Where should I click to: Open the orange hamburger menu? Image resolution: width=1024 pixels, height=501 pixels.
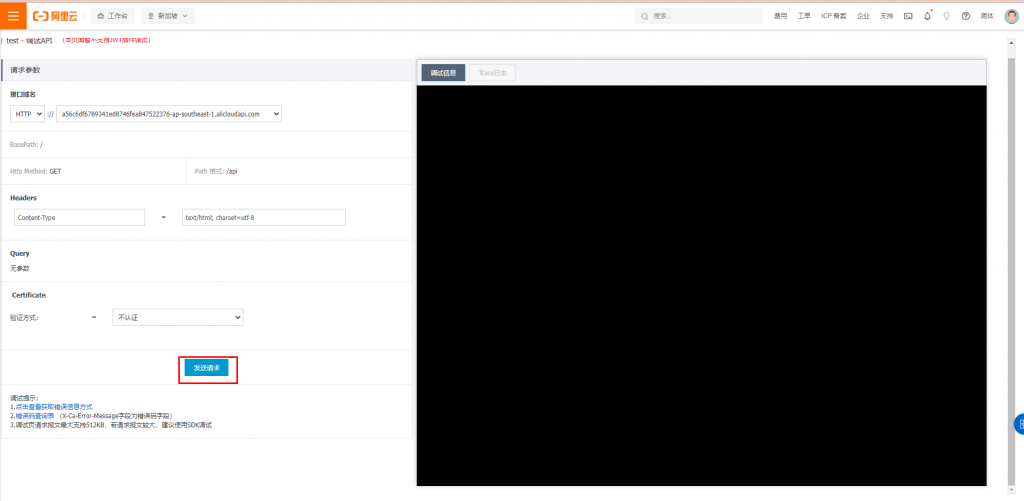13,16
